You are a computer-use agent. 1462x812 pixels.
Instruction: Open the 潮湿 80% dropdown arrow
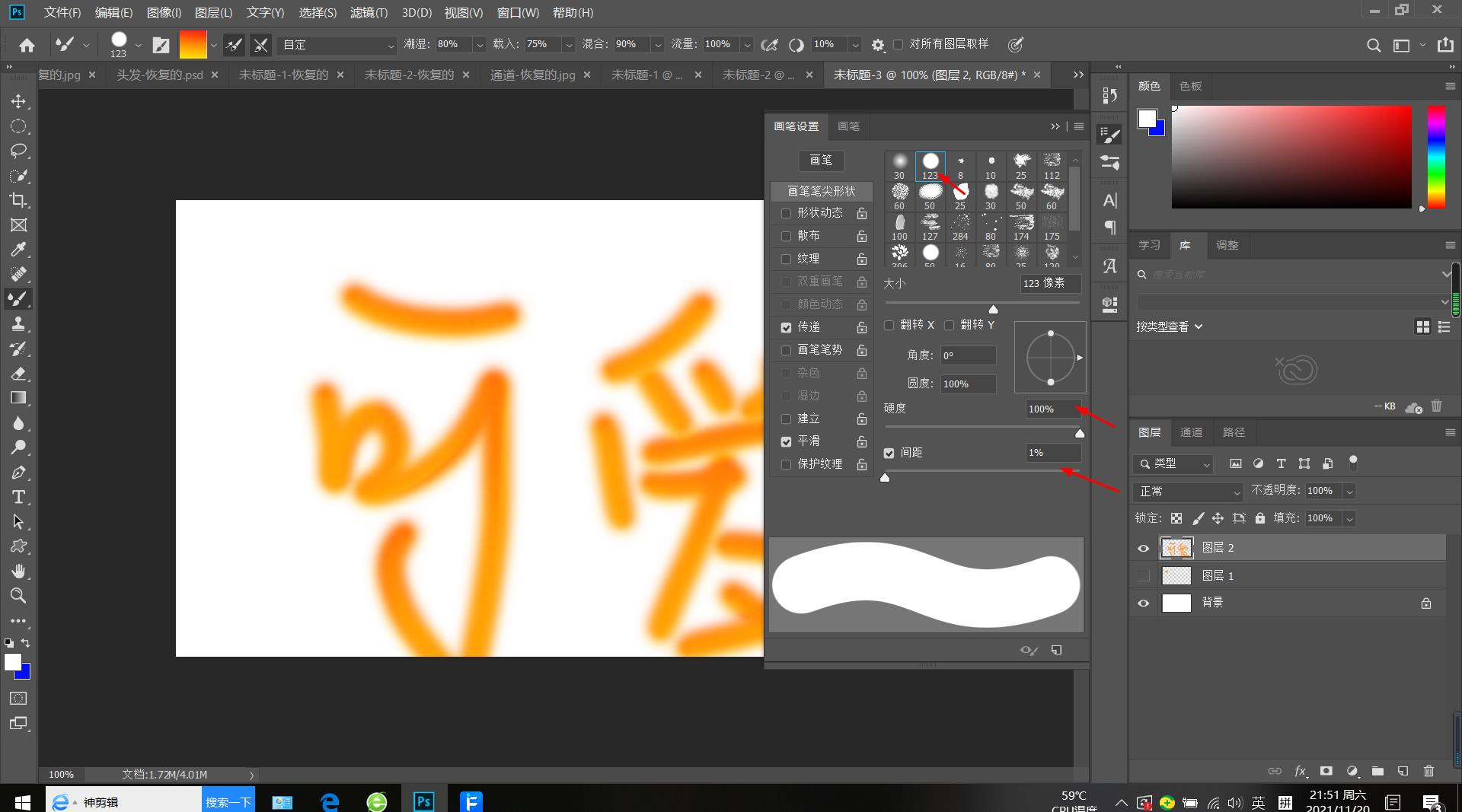pos(480,45)
